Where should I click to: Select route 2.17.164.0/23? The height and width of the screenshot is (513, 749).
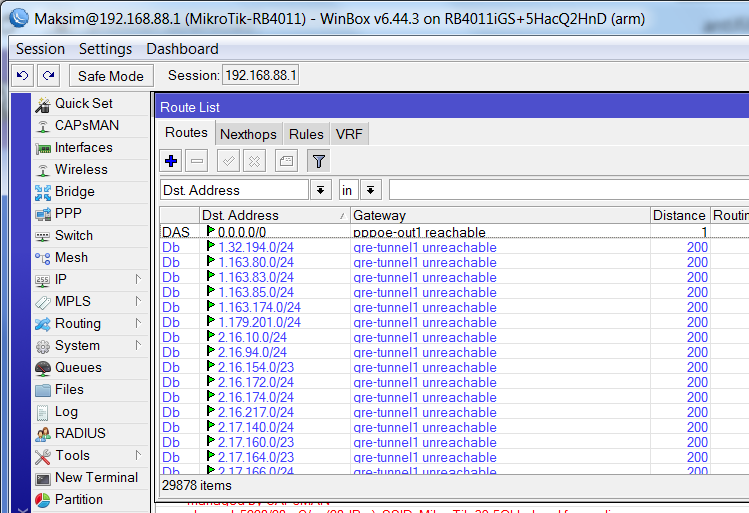454,457
